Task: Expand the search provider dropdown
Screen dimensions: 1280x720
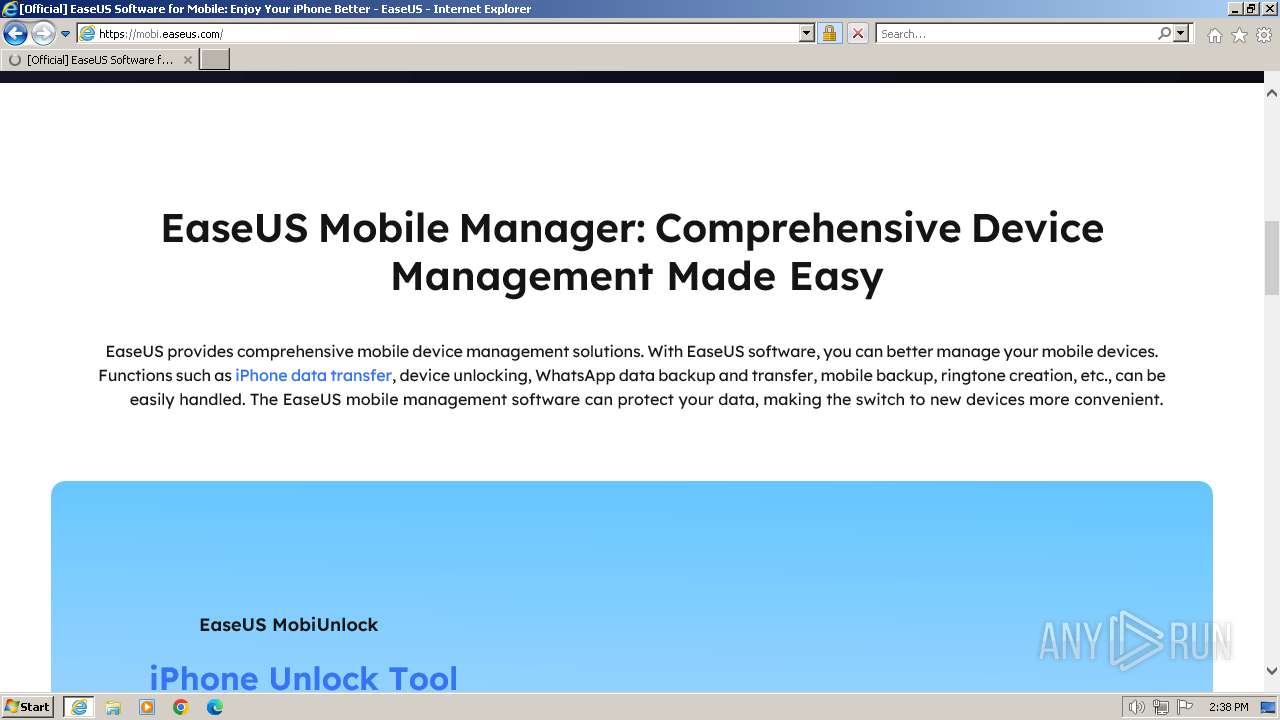Action: pyautogui.click(x=1181, y=33)
